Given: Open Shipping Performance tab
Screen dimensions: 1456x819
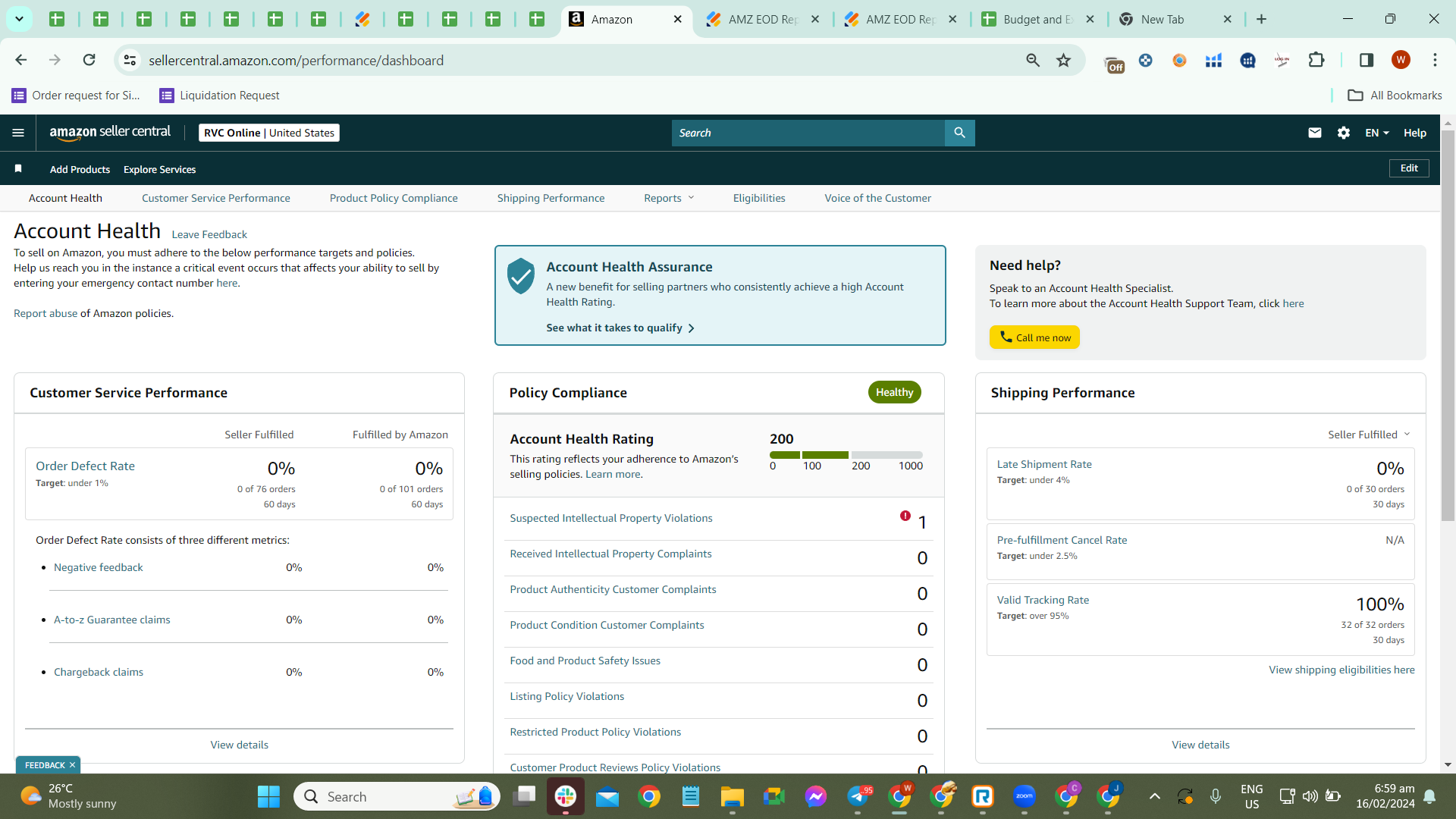Looking at the screenshot, I should (x=551, y=198).
